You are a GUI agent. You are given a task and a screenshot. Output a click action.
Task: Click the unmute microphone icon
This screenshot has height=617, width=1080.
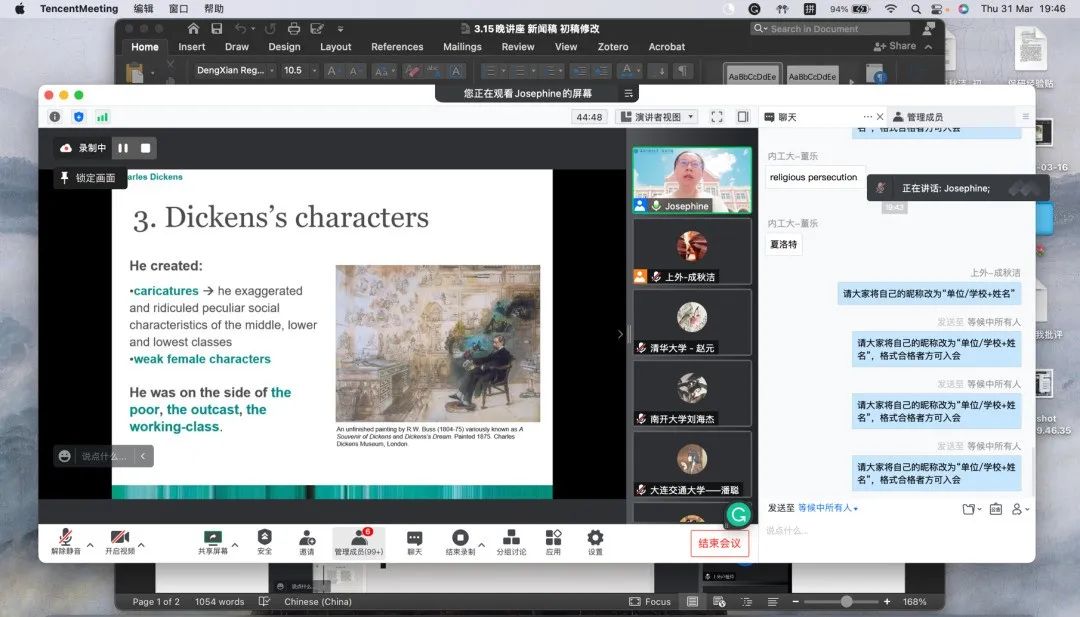[65, 538]
